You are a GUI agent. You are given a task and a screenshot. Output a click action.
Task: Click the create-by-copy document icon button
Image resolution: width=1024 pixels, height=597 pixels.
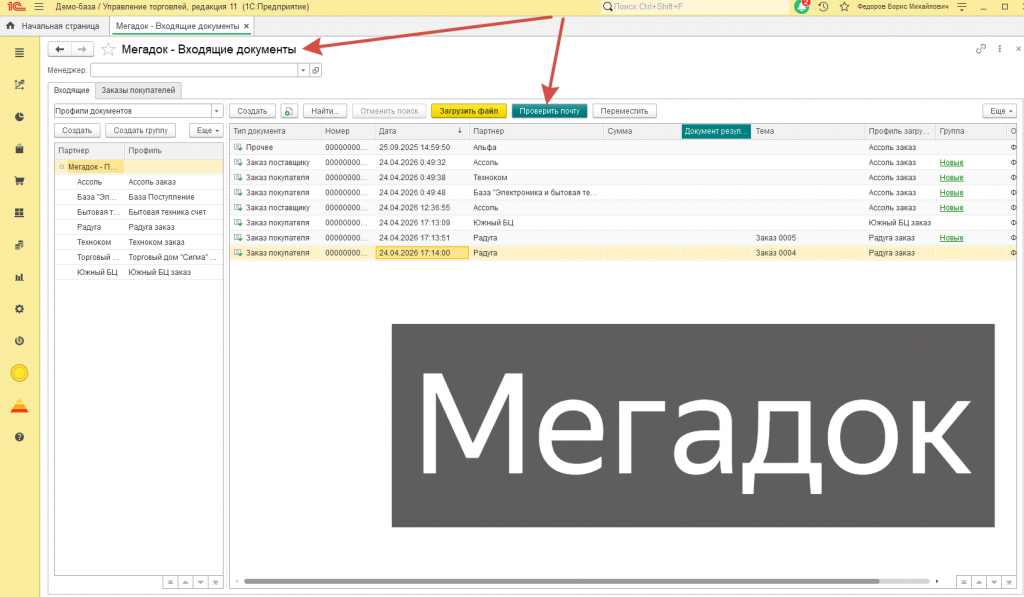coord(289,111)
